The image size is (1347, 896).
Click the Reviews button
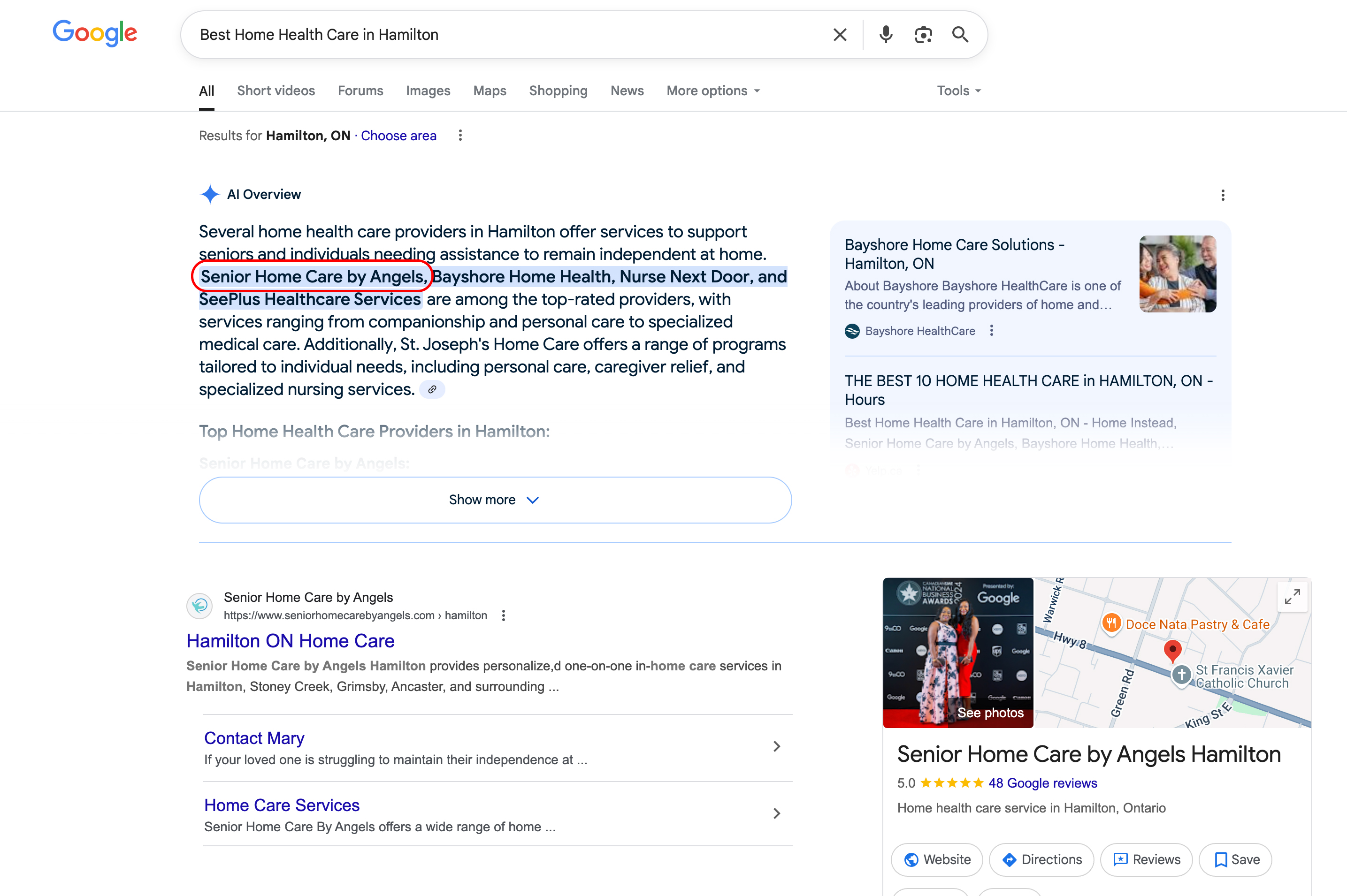[x=1146, y=859]
